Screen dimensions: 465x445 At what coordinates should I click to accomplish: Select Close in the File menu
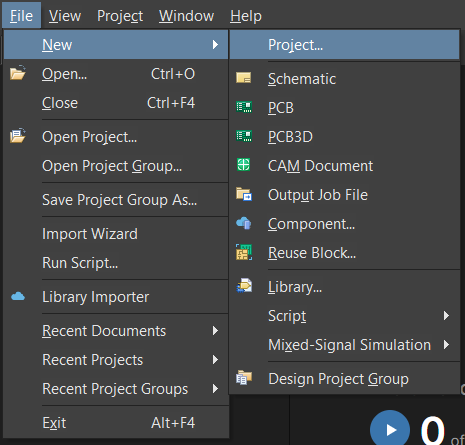point(116,103)
